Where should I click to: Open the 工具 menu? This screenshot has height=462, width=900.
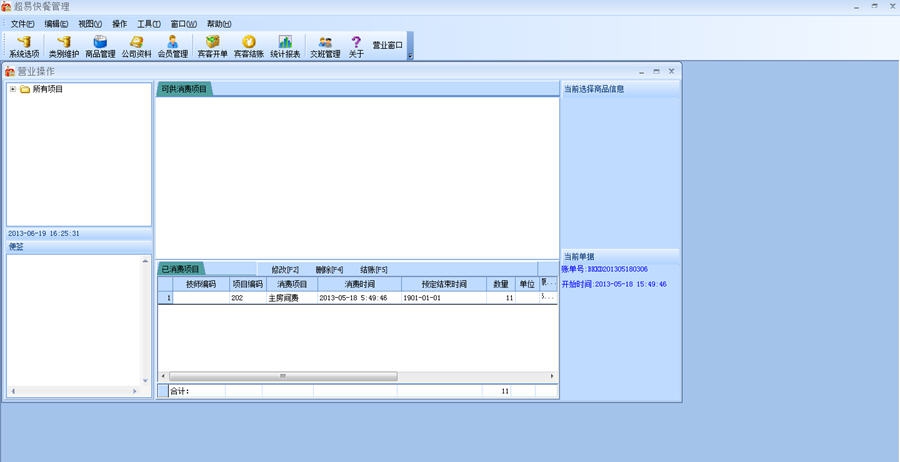tap(148, 24)
